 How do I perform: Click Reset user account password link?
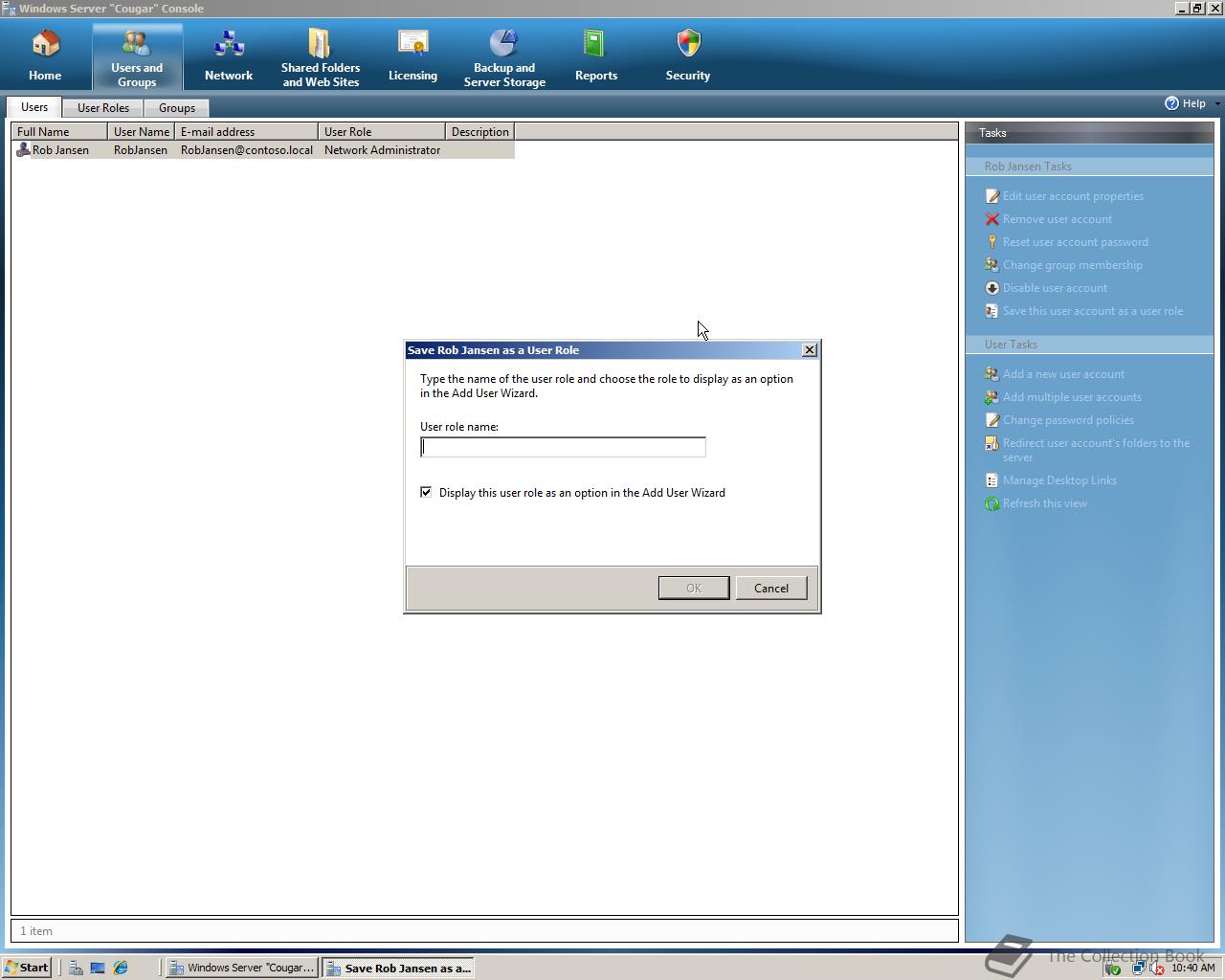click(1076, 242)
